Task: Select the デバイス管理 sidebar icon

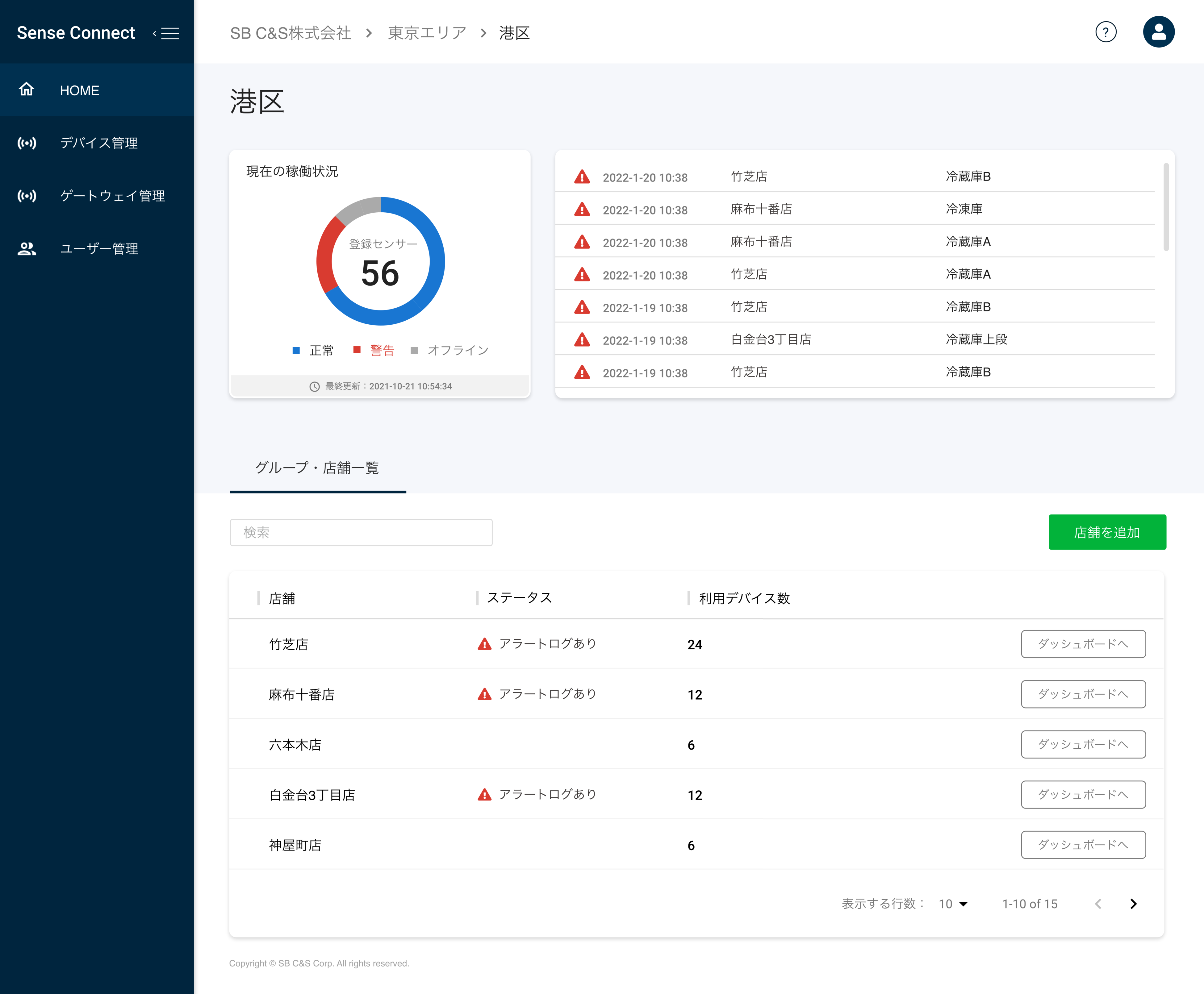Action: pyautogui.click(x=26, y=144)
